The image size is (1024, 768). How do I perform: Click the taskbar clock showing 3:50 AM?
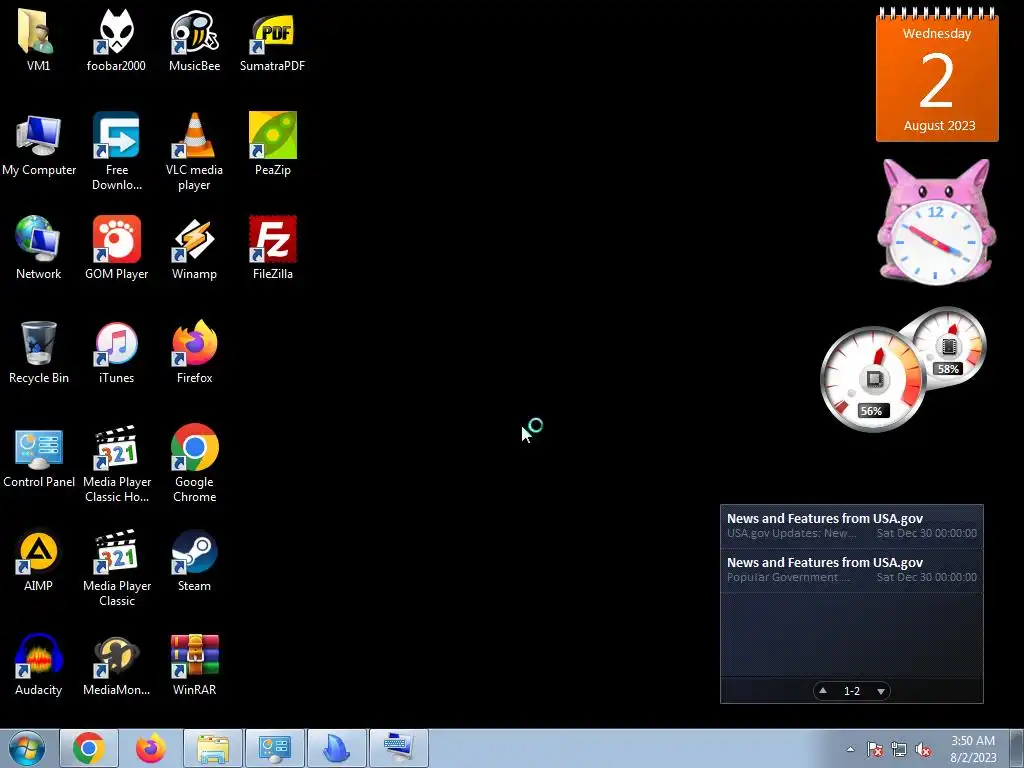pyautogui.click(x=973, y=749)
